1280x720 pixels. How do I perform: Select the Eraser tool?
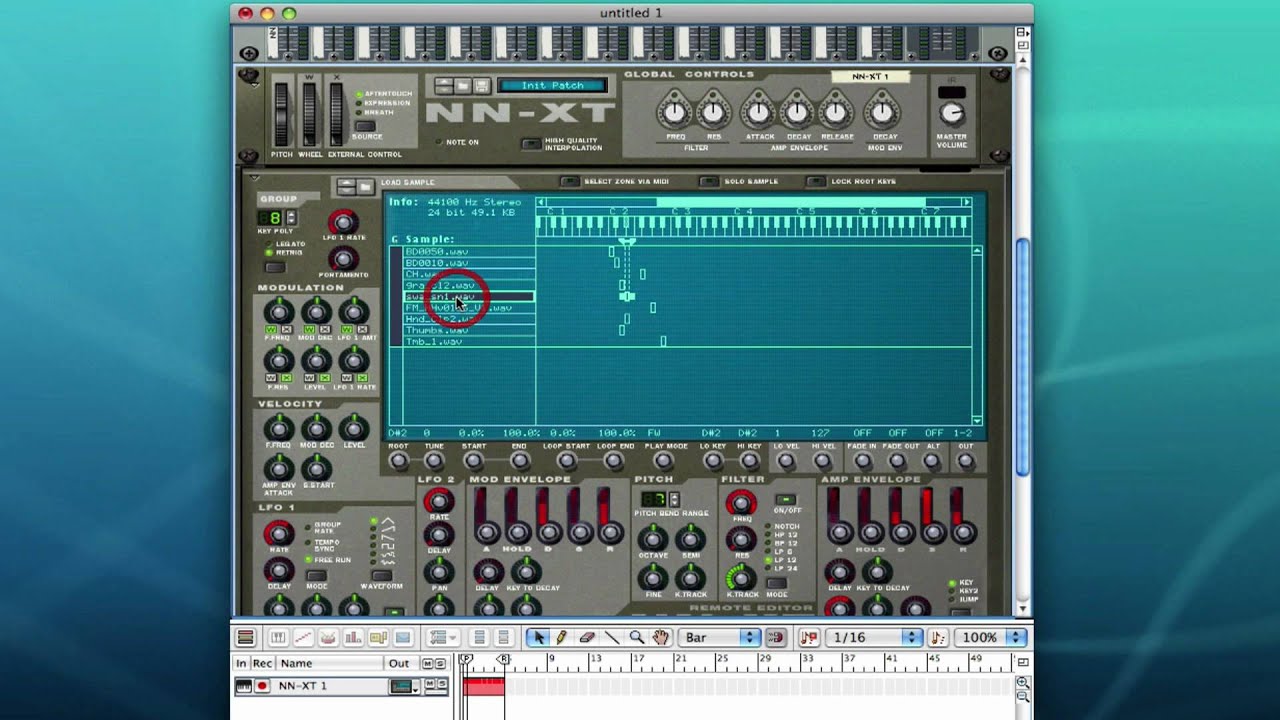pyautogui.click(x=587, y=637)
